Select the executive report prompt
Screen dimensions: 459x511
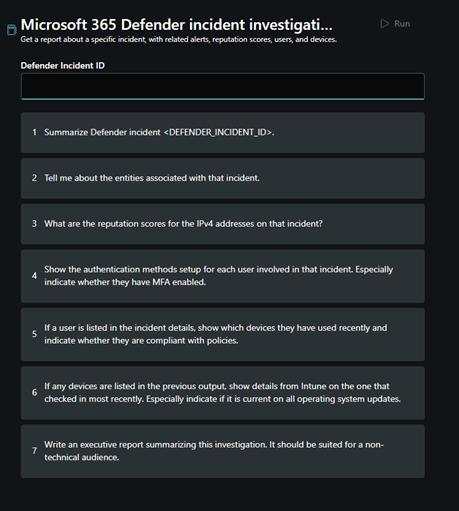click(223, 451)
